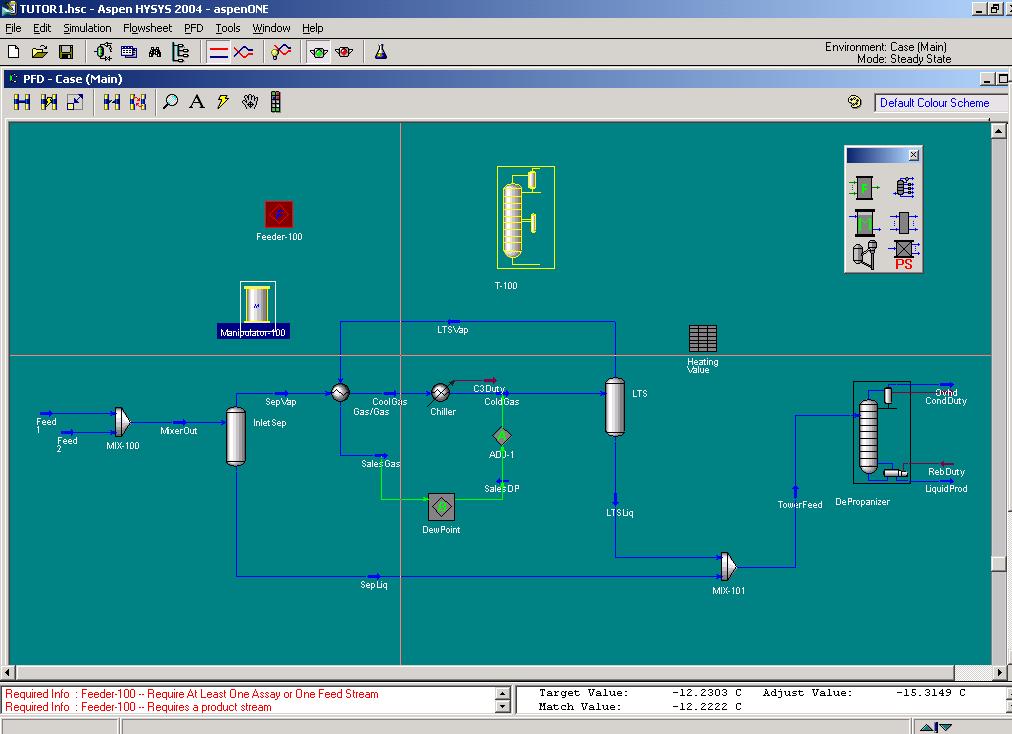Select the Manipulator-100 unit icon
The image size is (1012, 734).
[258, 303]
